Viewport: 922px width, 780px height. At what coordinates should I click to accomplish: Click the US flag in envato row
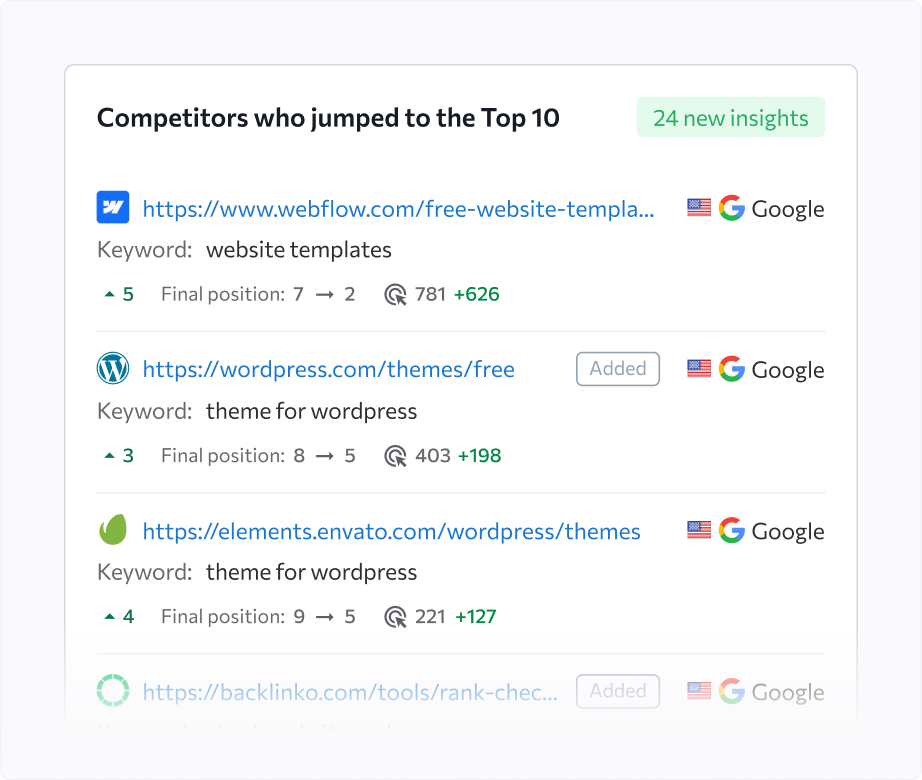pos(699,530)
